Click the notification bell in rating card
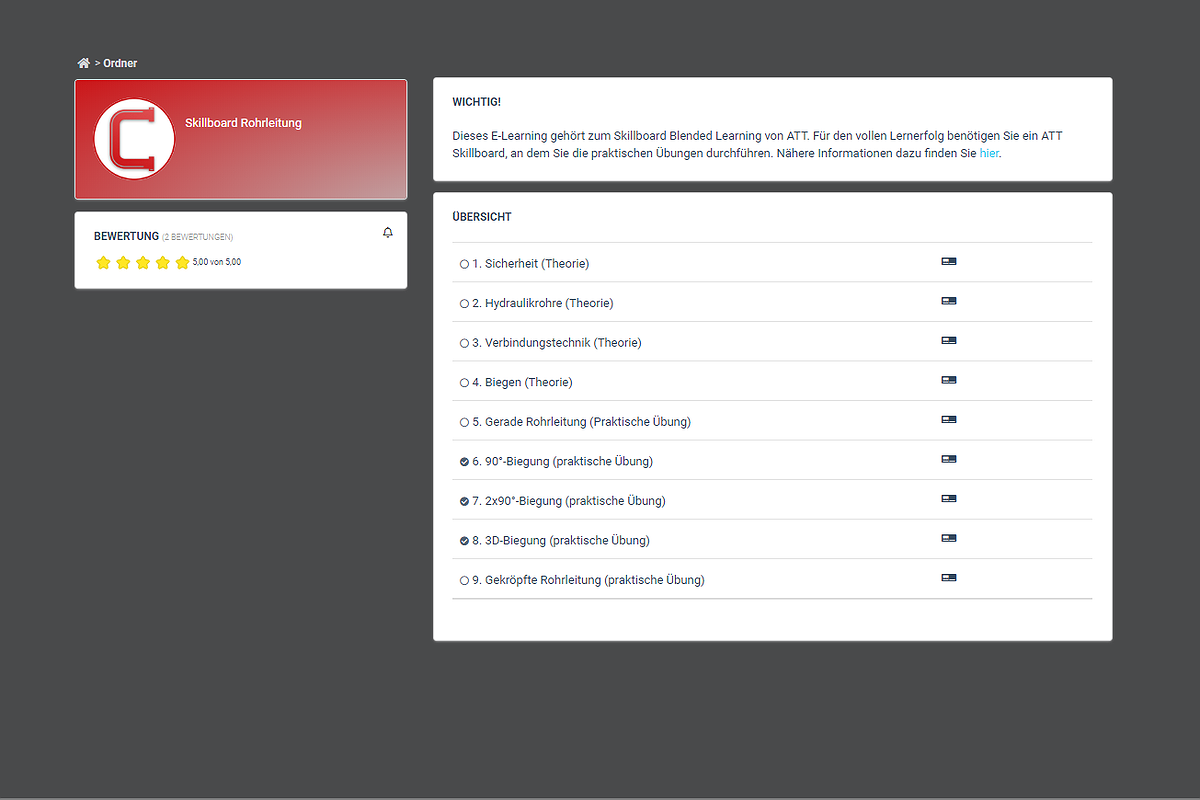 tap(388, 233)
